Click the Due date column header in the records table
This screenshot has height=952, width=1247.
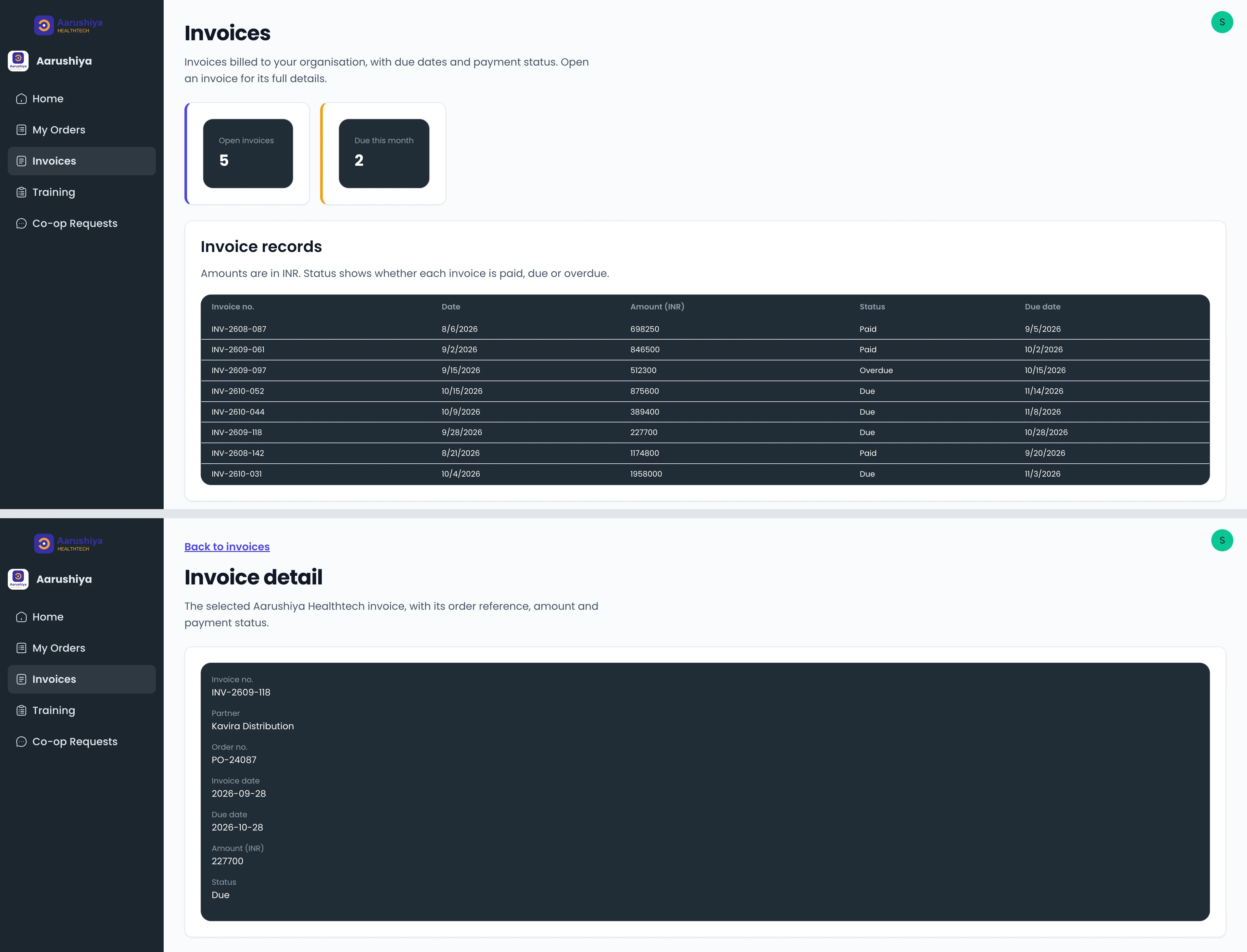click(1042, 307)
